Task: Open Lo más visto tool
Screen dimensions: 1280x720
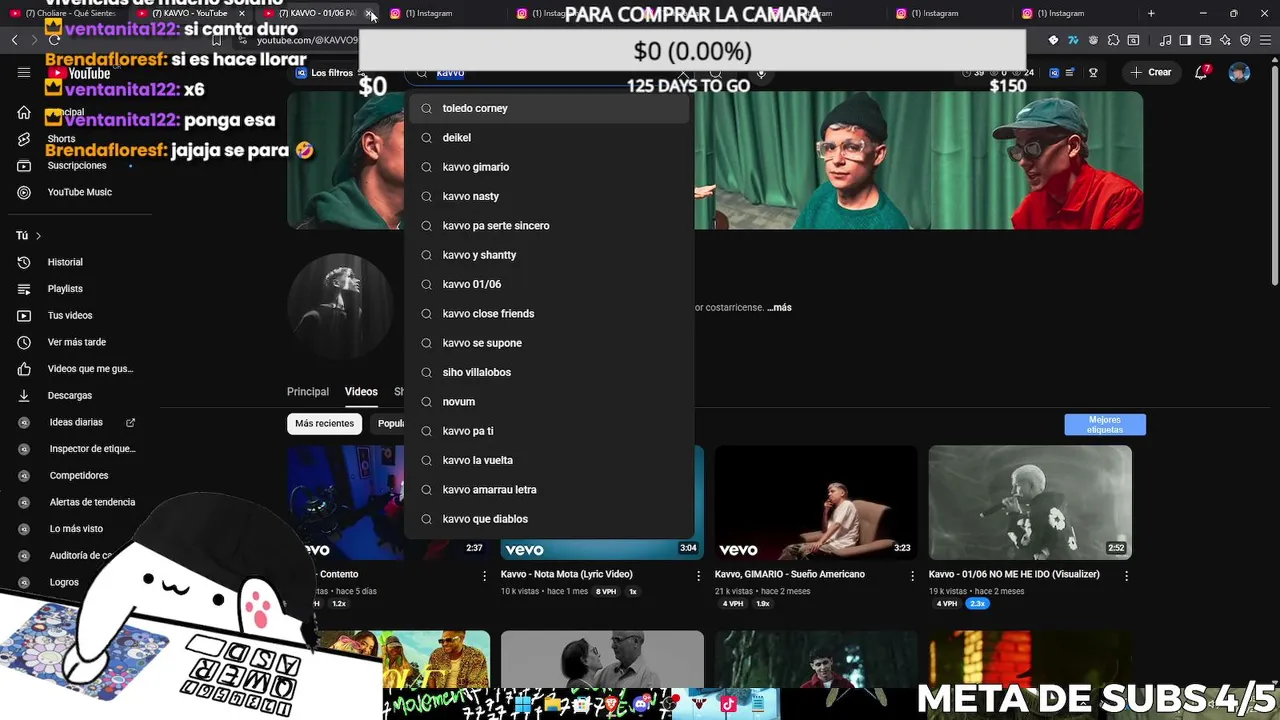Action: click(x=76, y=529)
